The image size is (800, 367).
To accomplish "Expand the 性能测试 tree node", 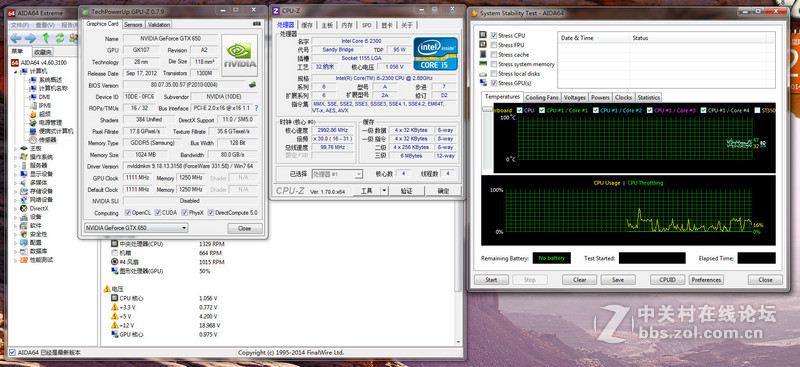I will coord(16,260).
